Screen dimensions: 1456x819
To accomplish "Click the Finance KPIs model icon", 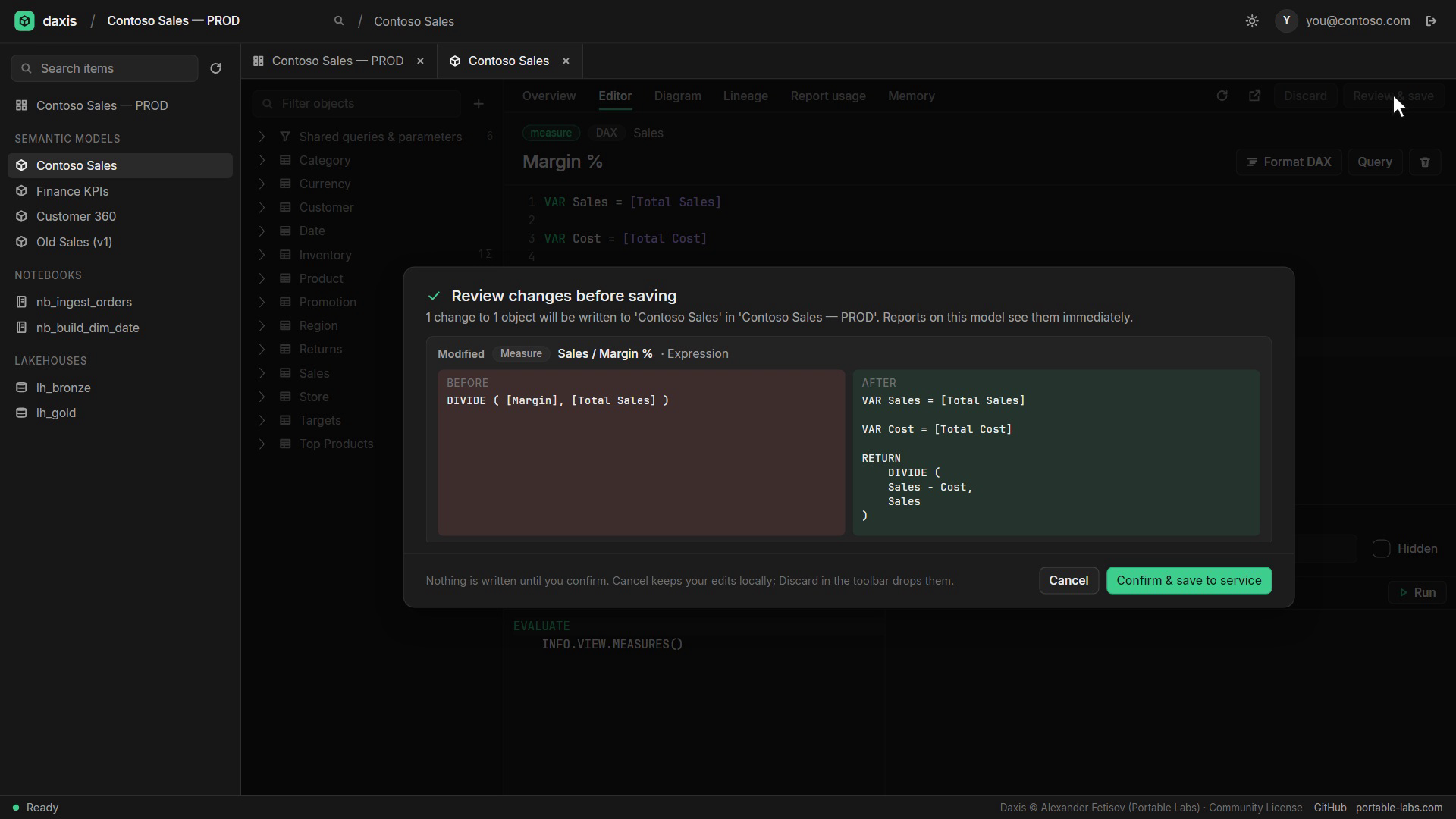I will (x=21, y=191).
